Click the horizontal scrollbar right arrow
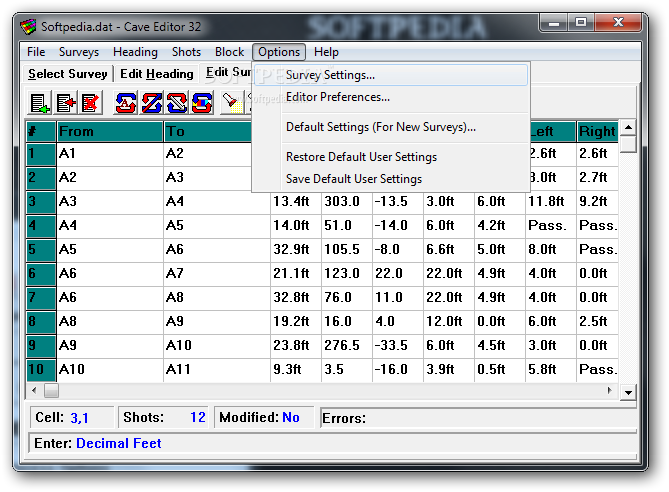Image resolution: width=669 pixels, height=492 pixels. pyautogui.click(x=610, y=390)
